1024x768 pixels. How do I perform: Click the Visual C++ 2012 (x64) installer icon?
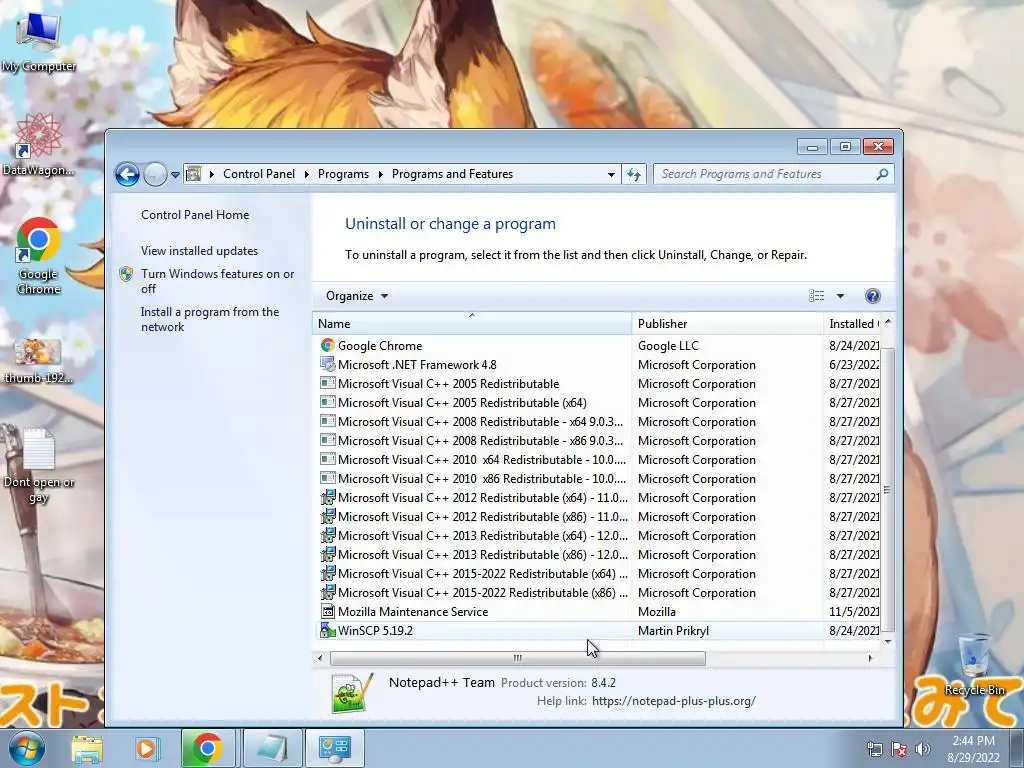[x=328, y=498]
